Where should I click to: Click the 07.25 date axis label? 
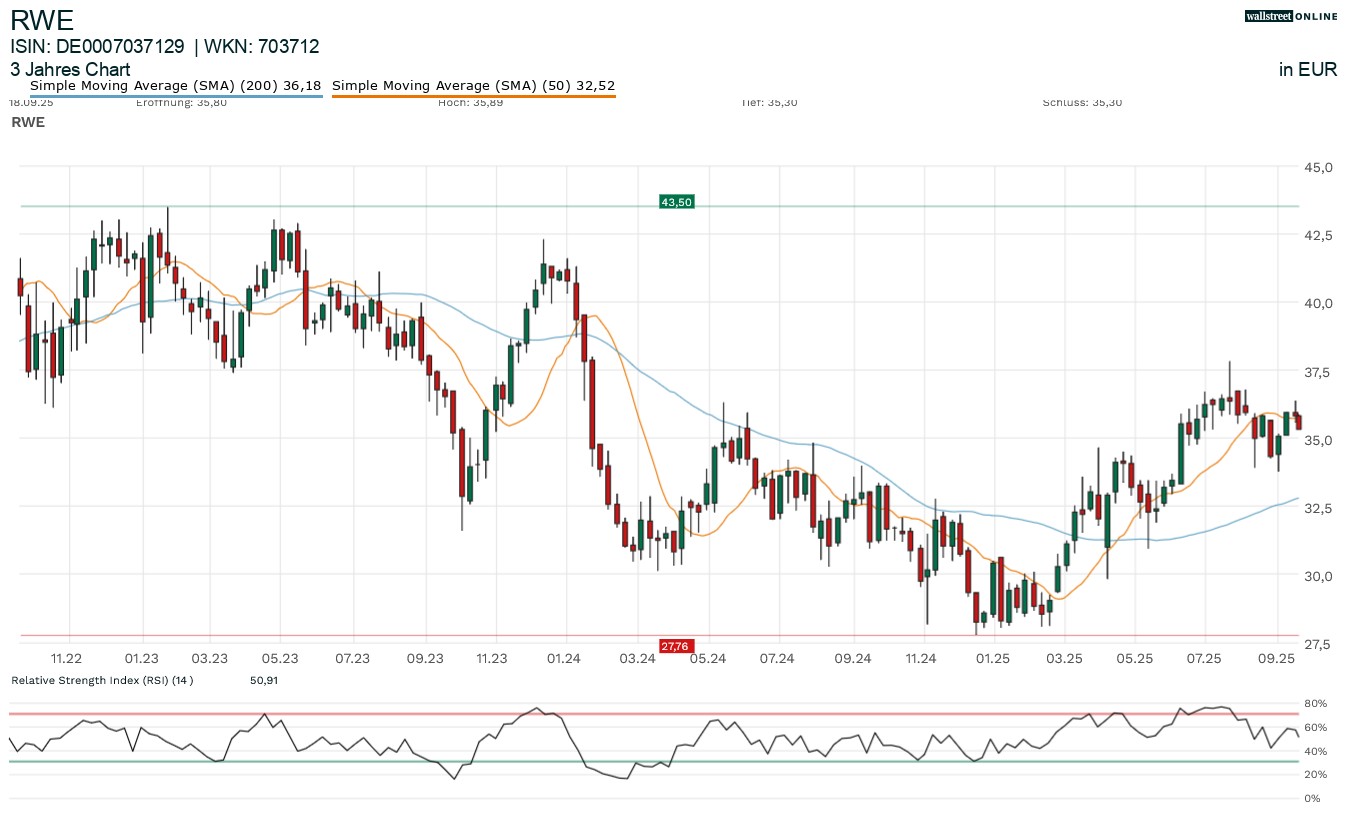(x=1205, y=658)
